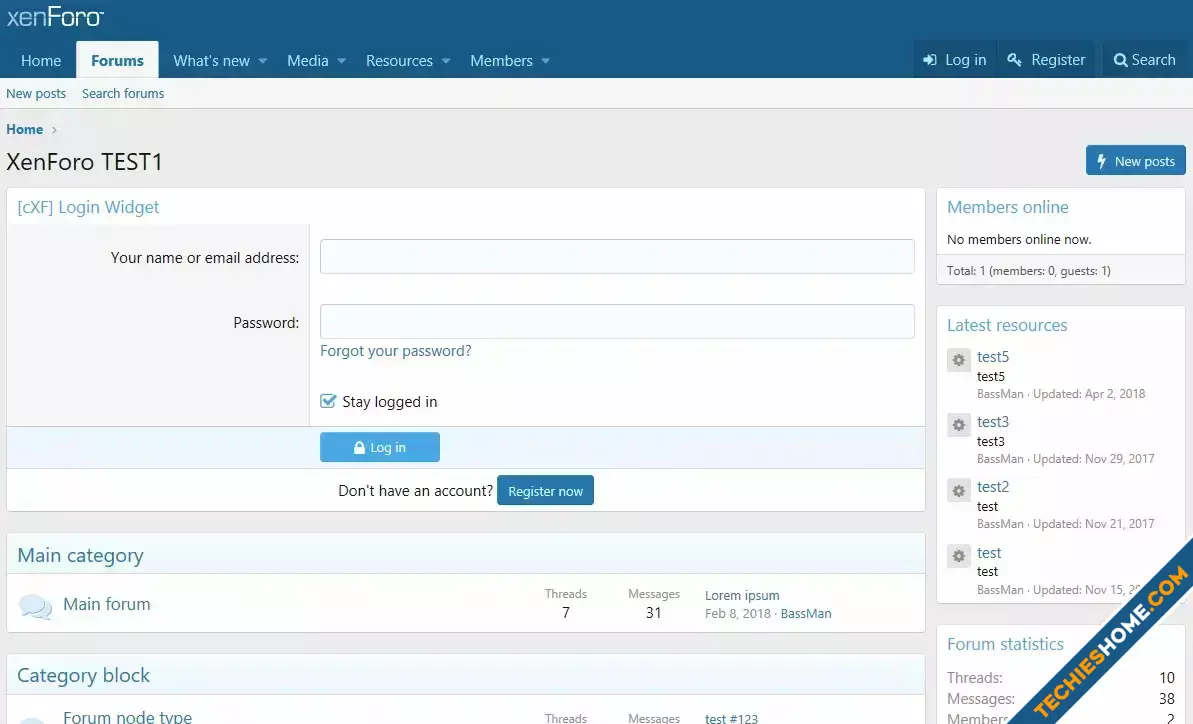
Task: Click the Forum statistics heading
Action: [x=1005, y=644]
